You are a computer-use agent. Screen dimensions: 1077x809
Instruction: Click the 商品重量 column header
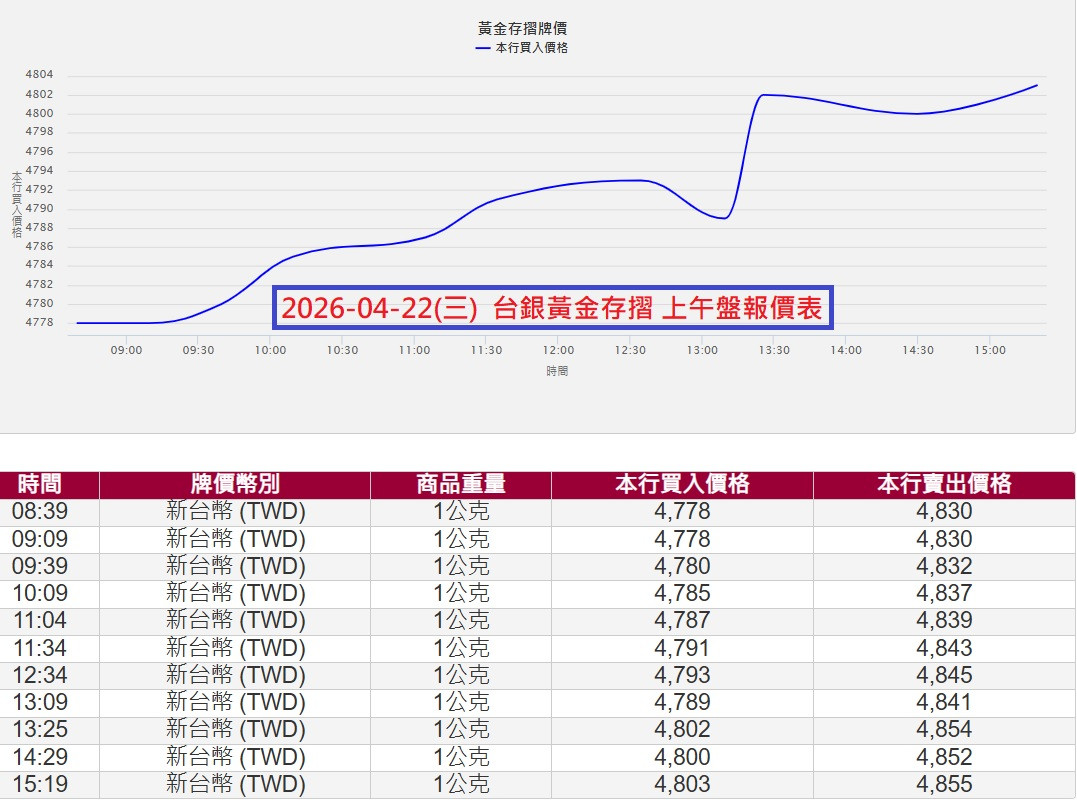coord(462,484)
